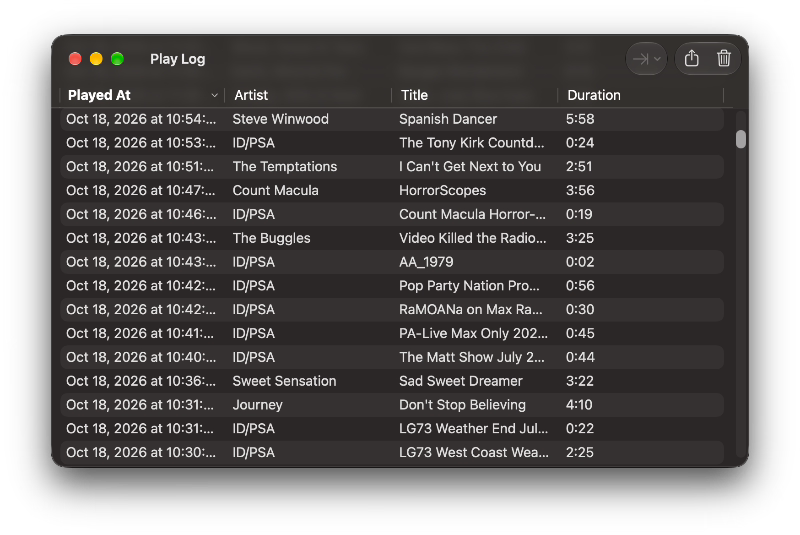Select the Steve Winwood artist cell

(281, 119)
